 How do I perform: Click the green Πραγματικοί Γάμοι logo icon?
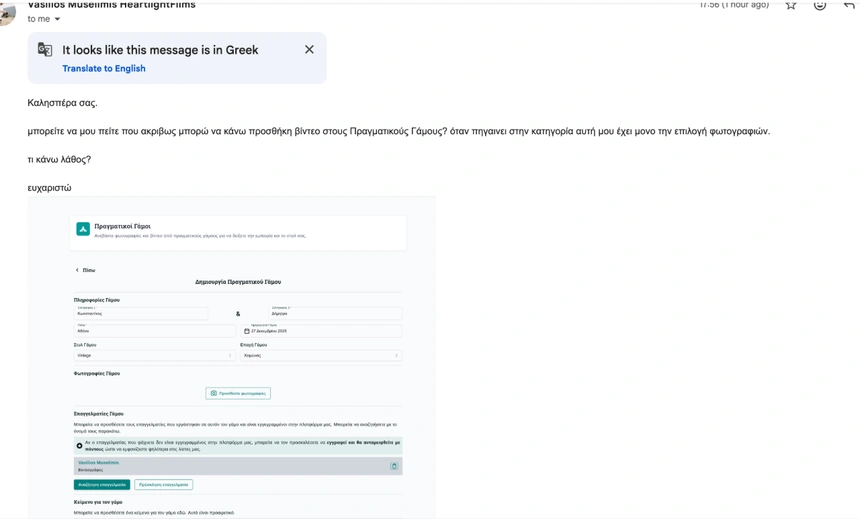(83, 229)
